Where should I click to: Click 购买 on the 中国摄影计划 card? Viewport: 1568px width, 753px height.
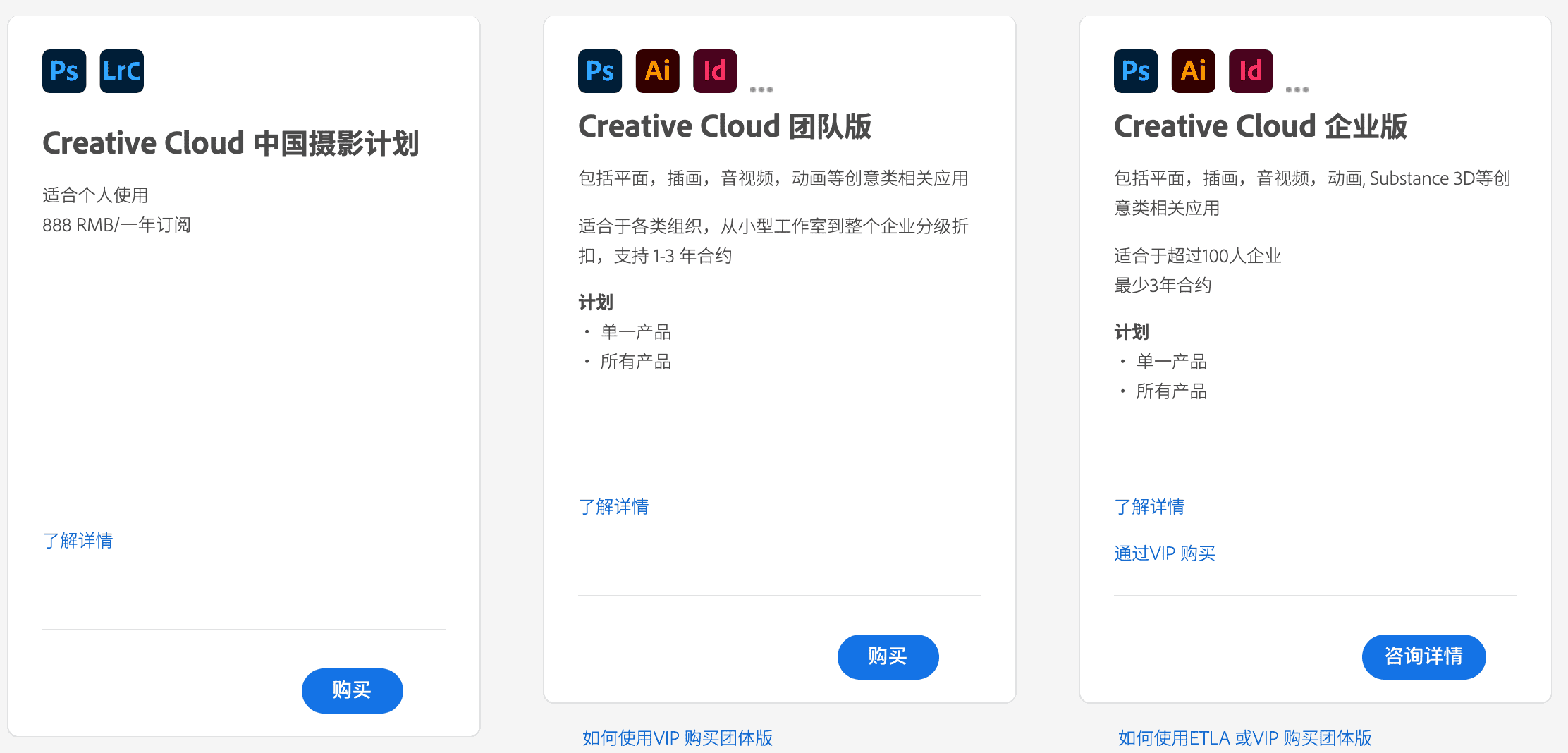pos(352,690)
